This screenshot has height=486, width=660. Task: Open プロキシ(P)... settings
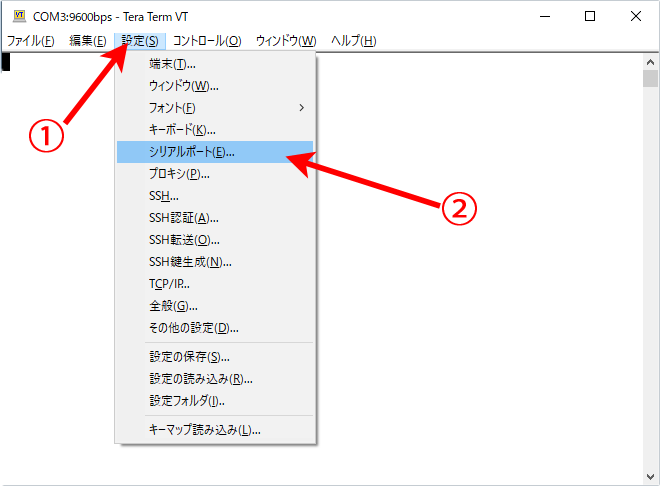tap(179, 174)
